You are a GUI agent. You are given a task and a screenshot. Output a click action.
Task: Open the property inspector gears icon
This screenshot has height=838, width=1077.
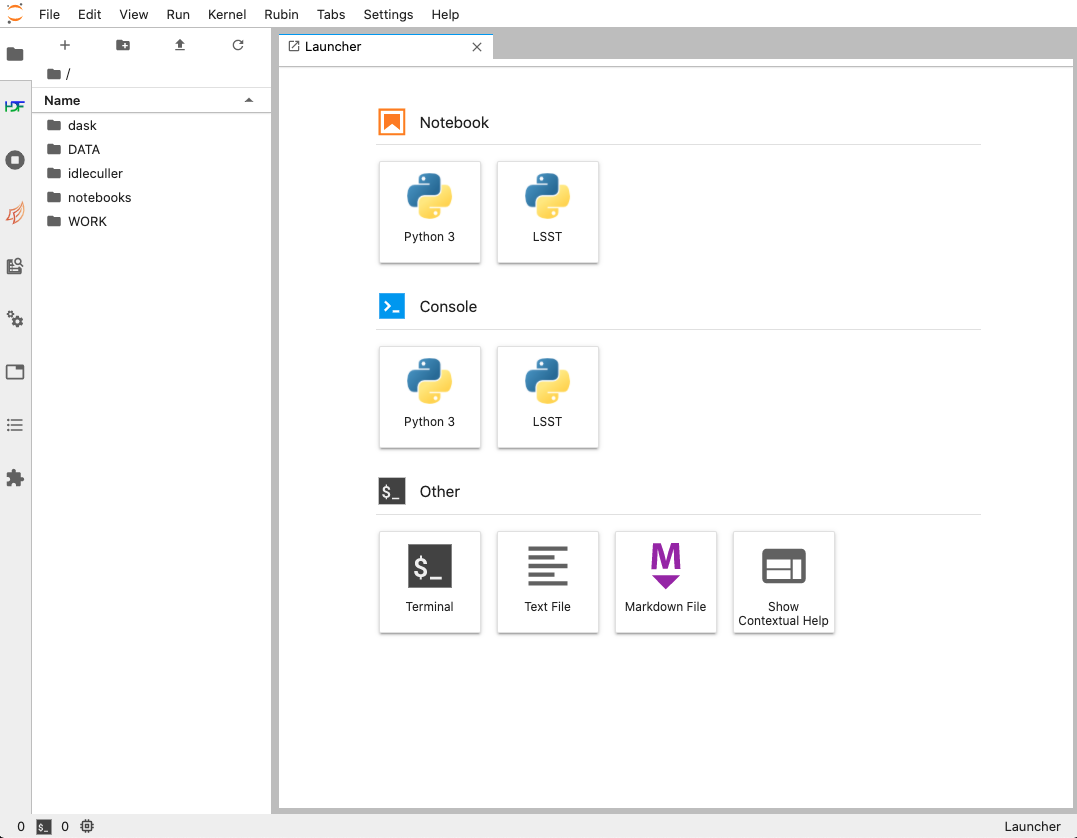pos(15,319)
